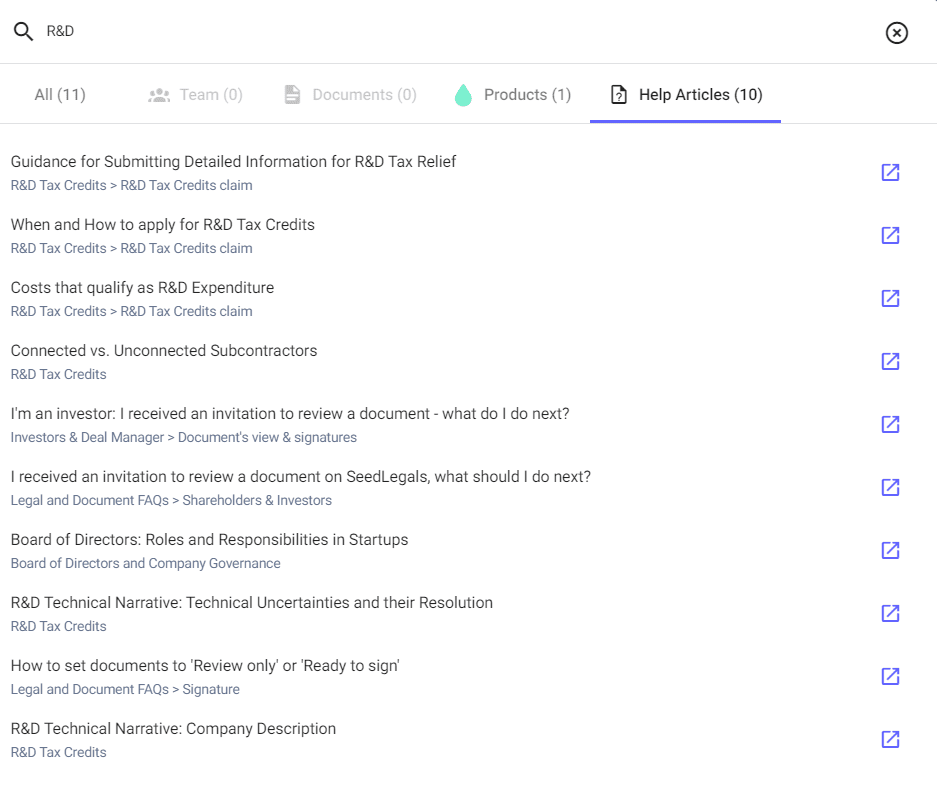Click external link icon beside I'm an investor article
This screenshot has height=787, width=937.
890,424
